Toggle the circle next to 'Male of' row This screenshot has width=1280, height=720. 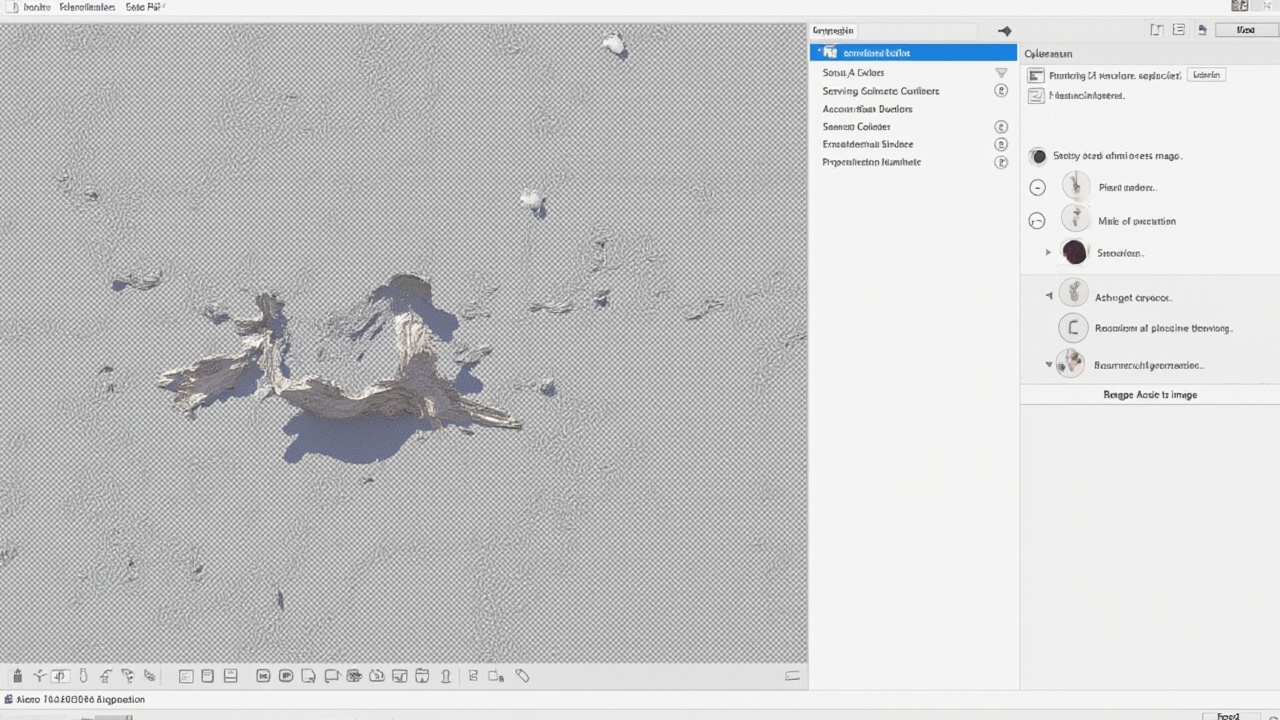(x=1037, y=221)
